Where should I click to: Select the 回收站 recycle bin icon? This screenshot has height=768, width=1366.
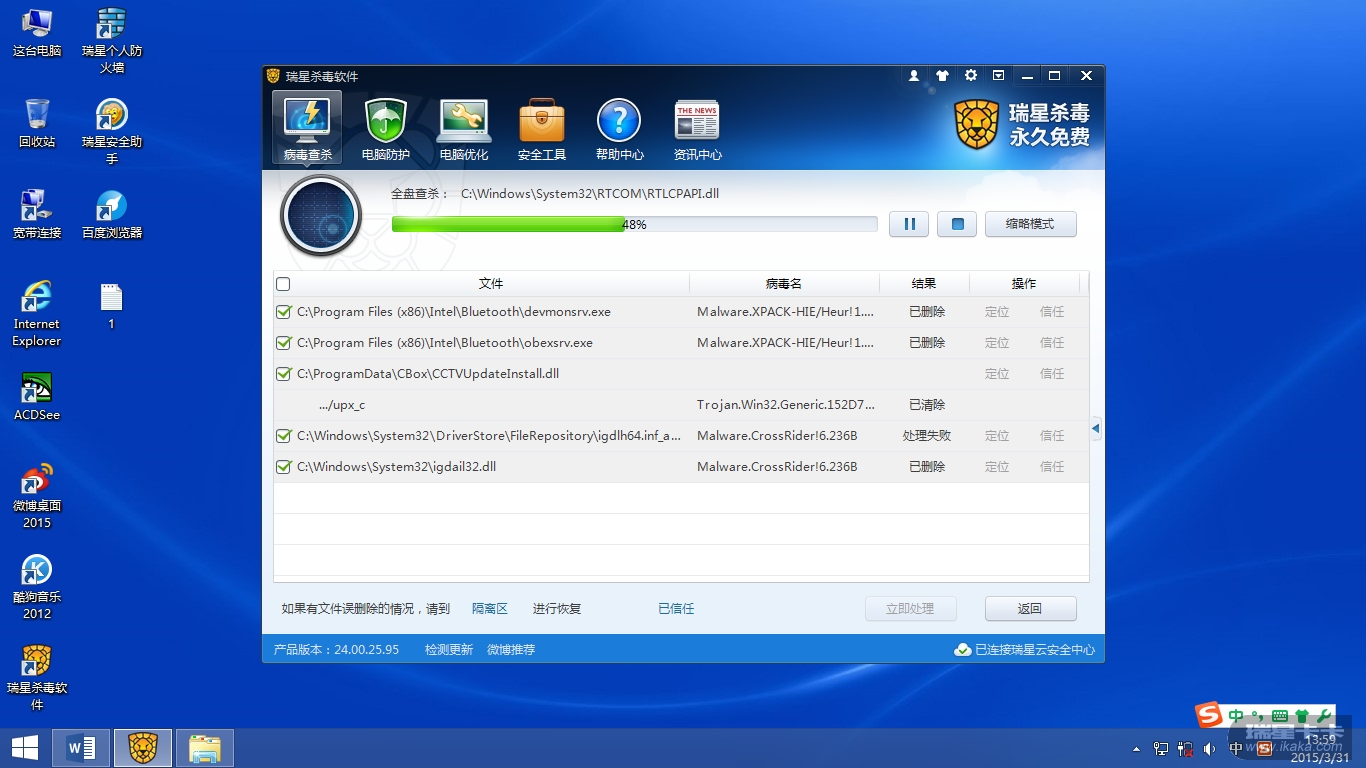(37, 124)
